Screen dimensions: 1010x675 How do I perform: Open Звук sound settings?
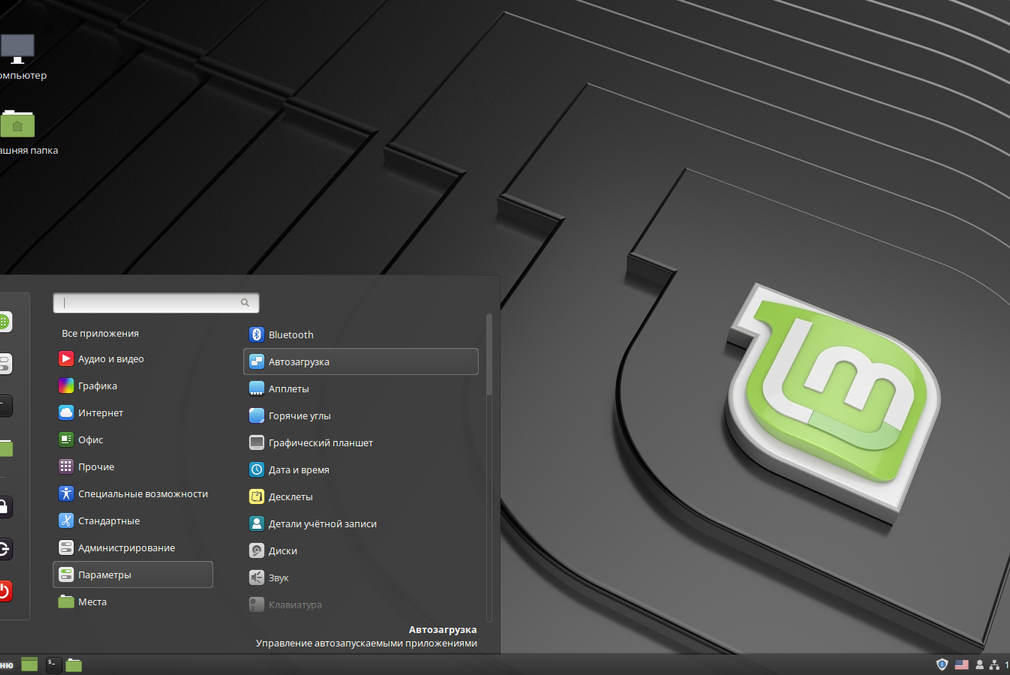click(361, 578)
